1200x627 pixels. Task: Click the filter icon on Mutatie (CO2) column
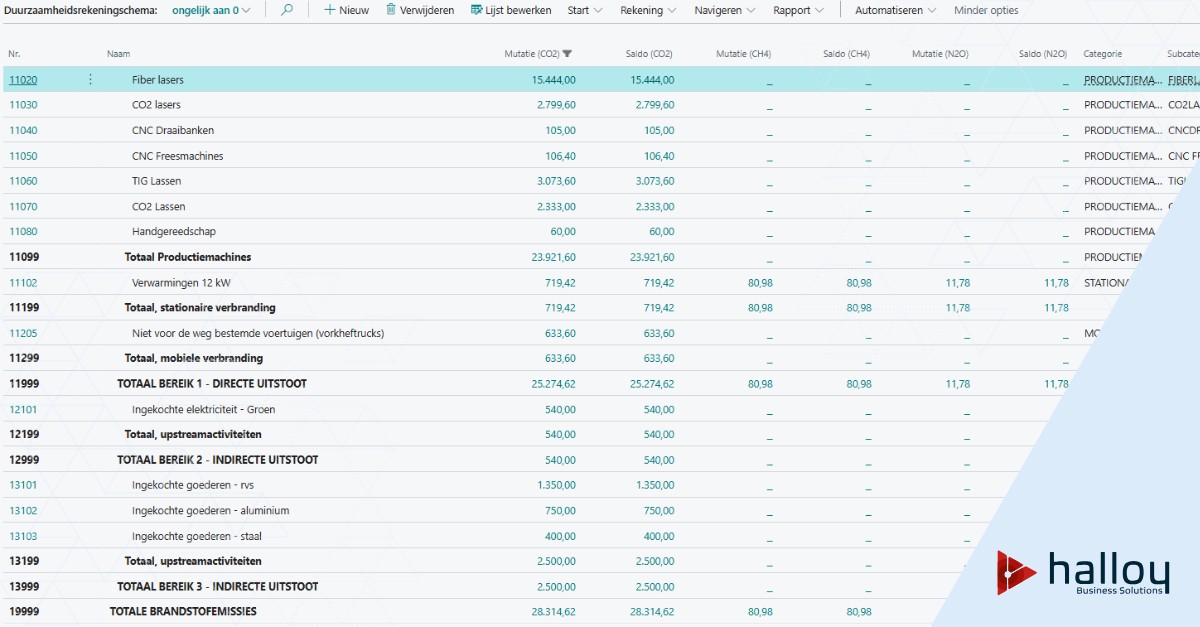[x=568, y=54]
